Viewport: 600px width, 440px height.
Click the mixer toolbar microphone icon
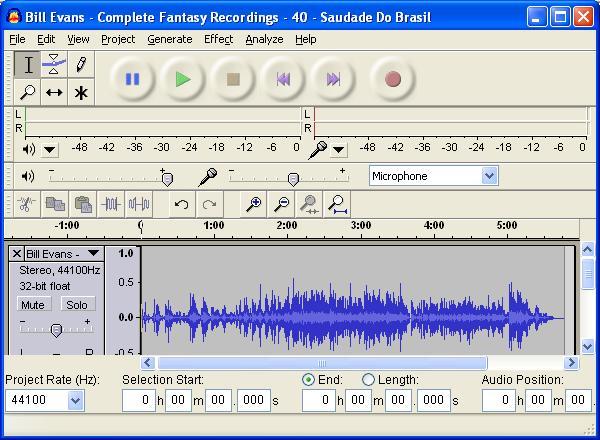pos(208,177)
